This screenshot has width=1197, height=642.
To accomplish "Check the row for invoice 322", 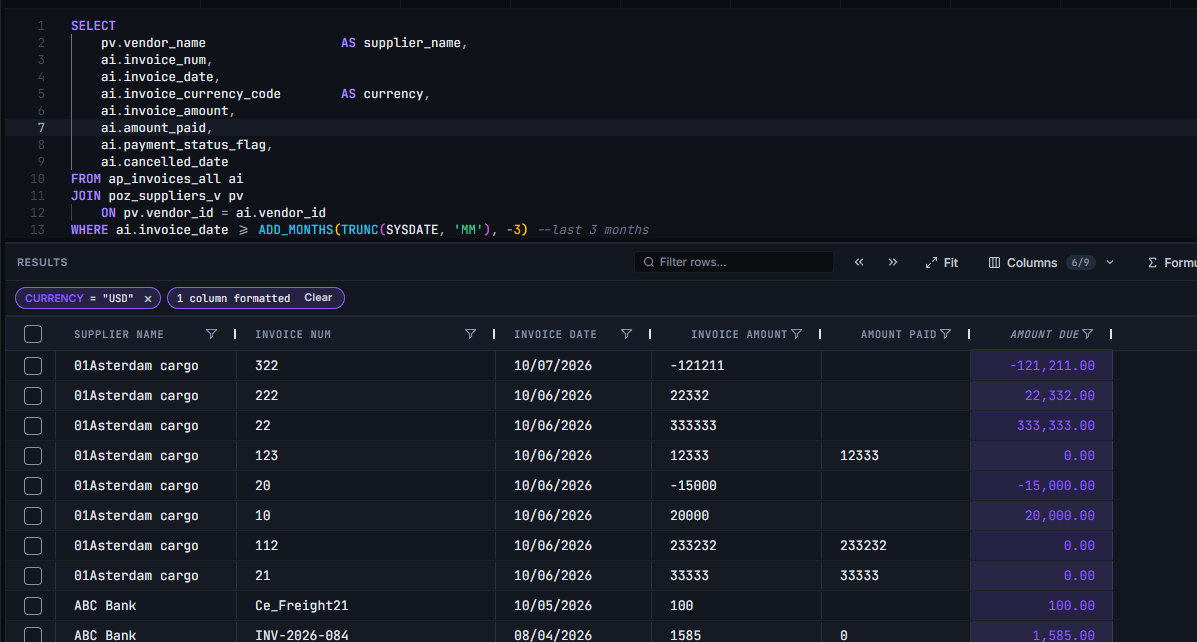I will [33, 366].
